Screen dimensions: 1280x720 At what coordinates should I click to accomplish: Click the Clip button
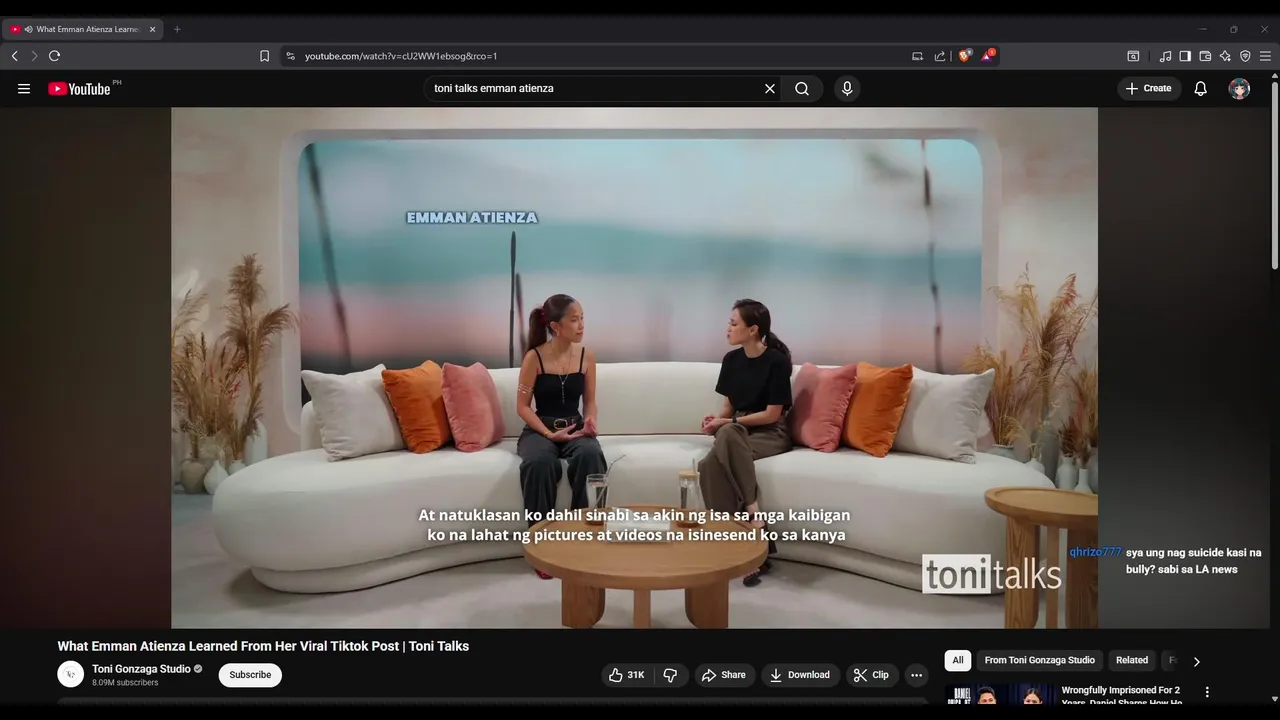pos(871,675)
